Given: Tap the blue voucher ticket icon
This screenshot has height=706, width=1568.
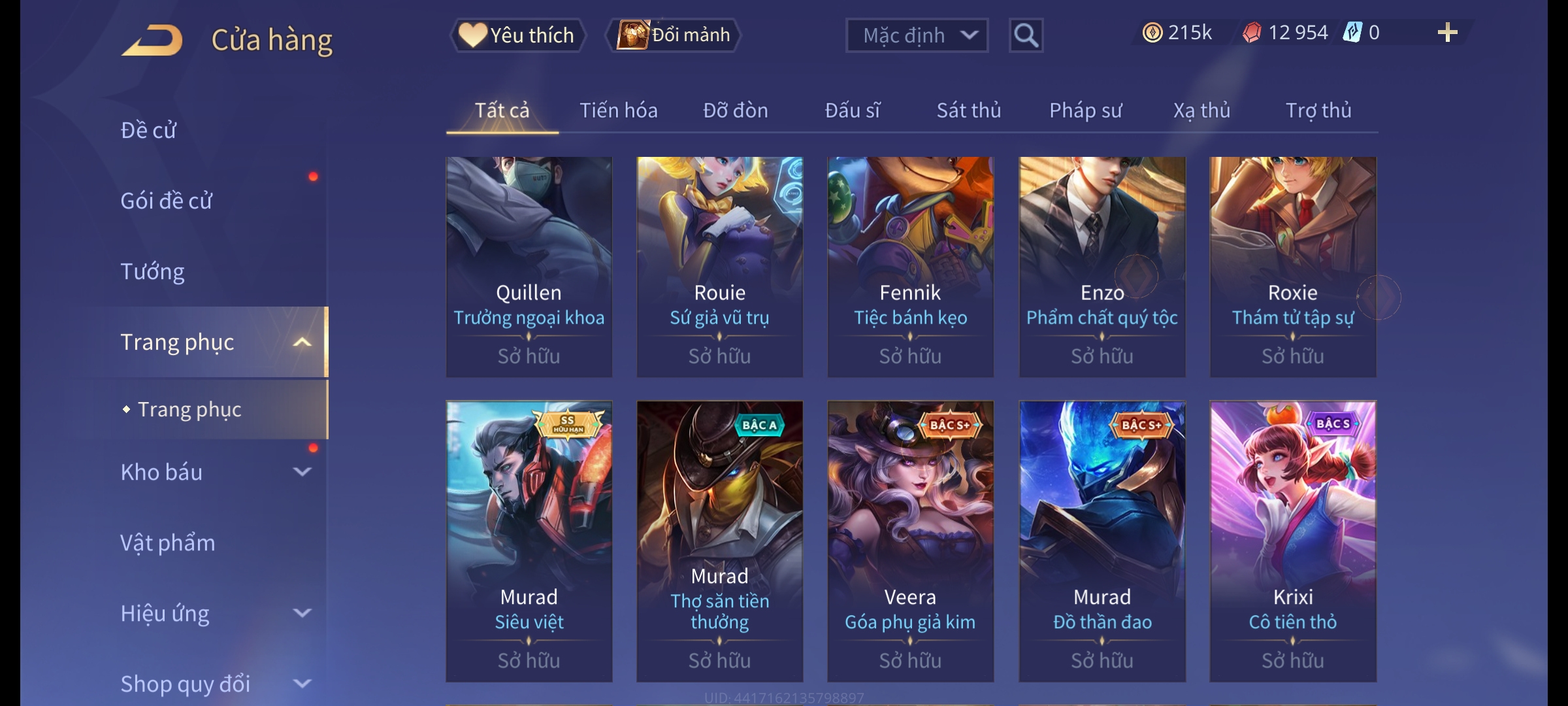Looking at the screenshot, I should coord(1352,33).
